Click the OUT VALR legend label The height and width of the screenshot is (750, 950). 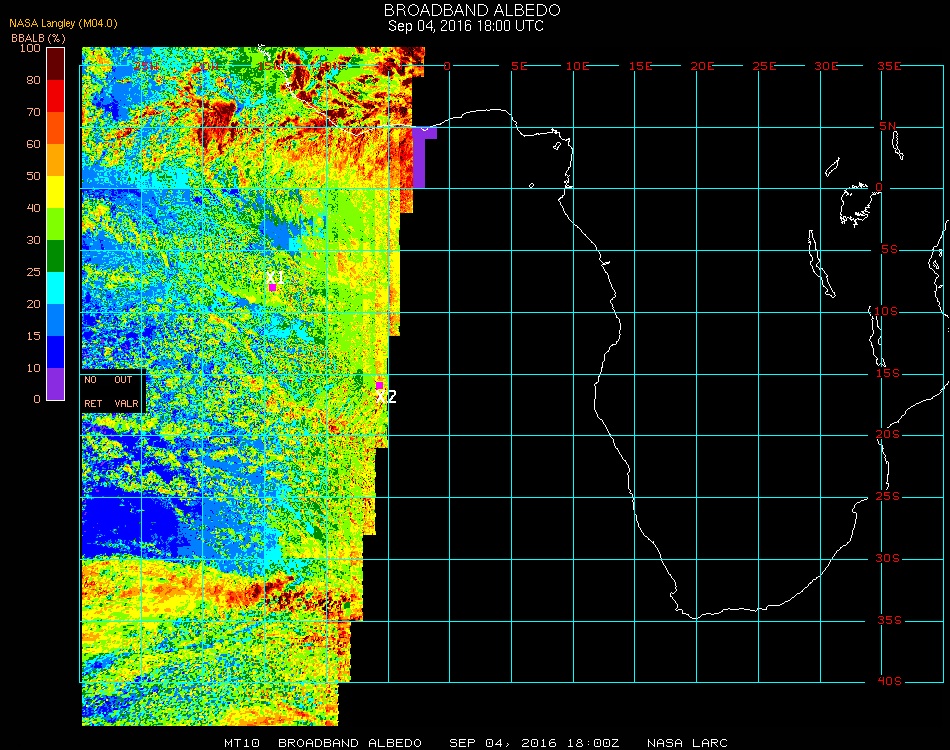tap(125, 391)
